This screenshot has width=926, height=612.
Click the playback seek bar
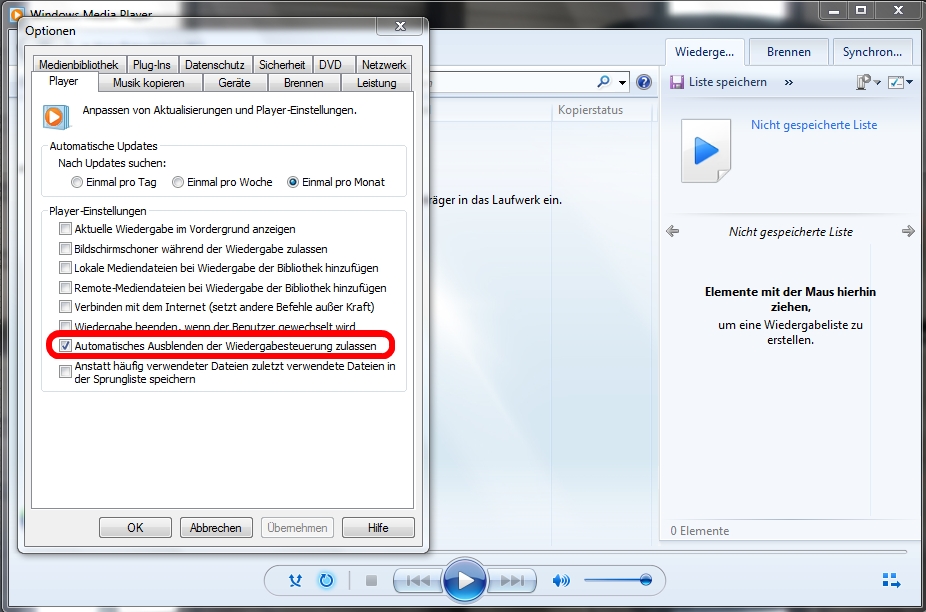tap(667, 552)
